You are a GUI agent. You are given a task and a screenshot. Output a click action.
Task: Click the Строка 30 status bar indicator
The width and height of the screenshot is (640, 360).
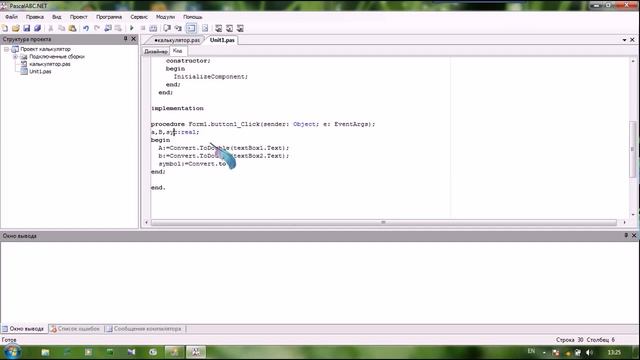pos(569,340)
